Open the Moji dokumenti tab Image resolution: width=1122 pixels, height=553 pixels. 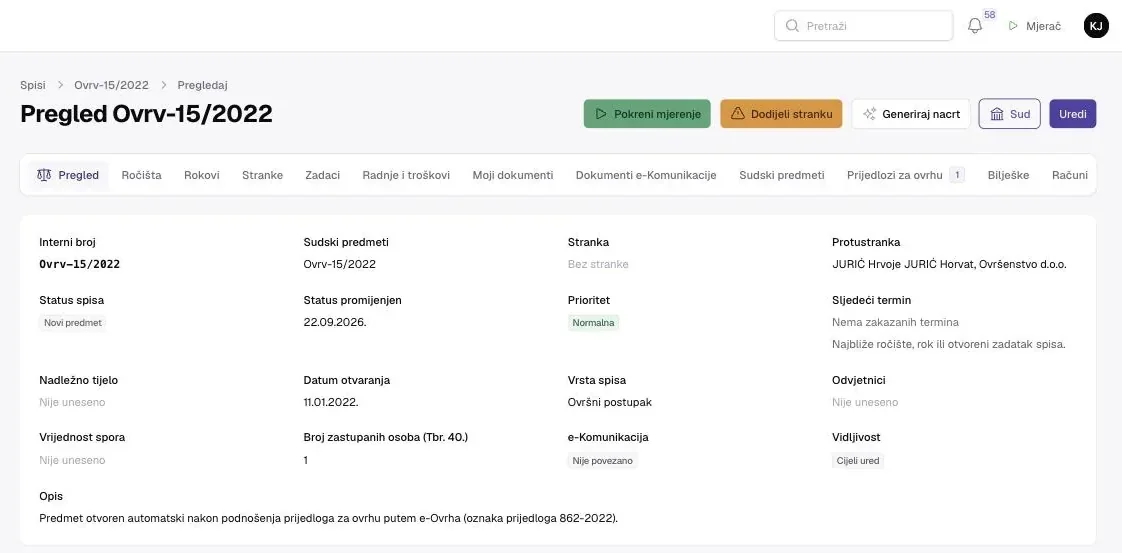coord(513,175)
